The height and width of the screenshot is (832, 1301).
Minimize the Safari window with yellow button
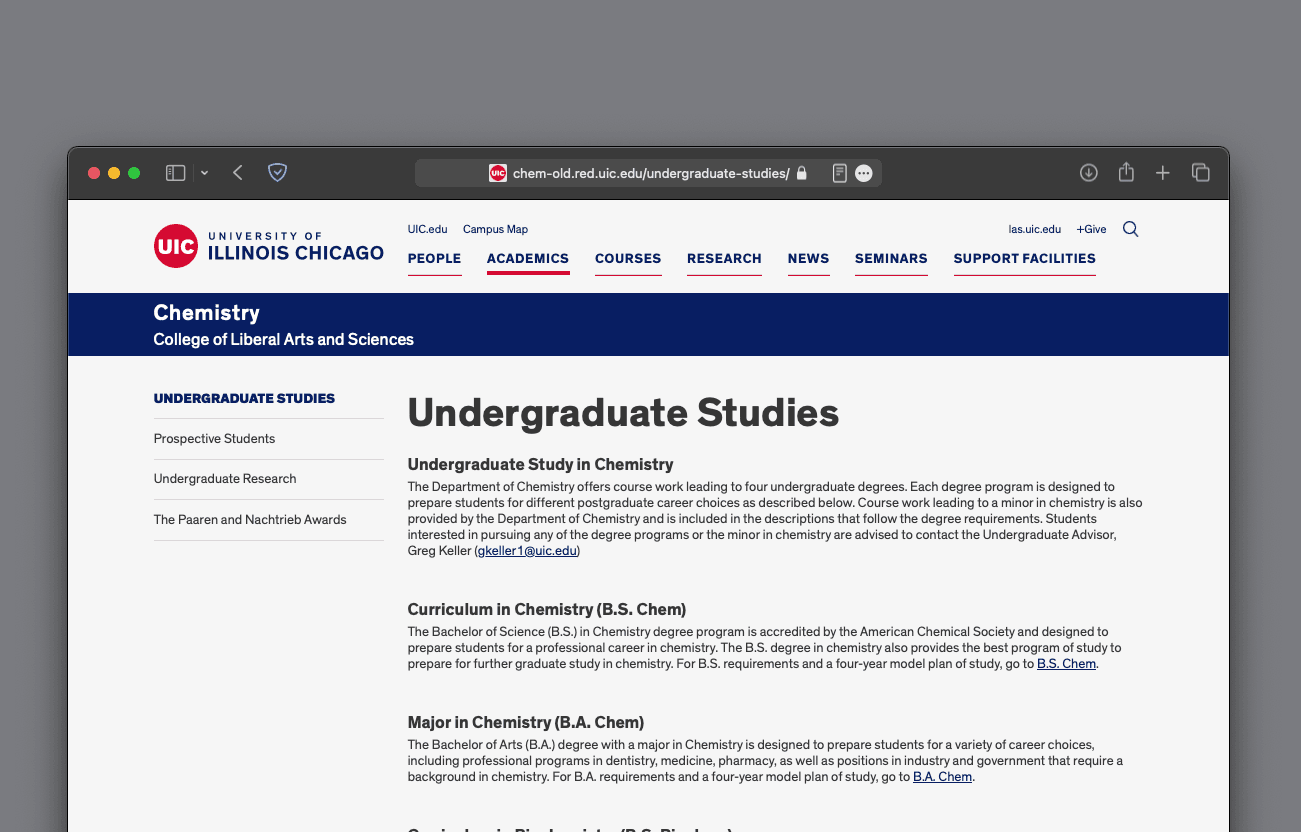(x=114, y=173)
